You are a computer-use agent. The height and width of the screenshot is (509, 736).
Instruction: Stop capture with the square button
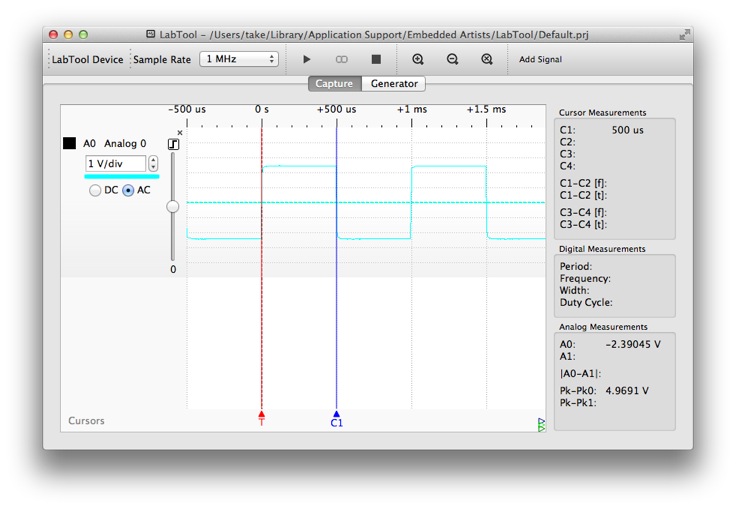coord(376,59)
